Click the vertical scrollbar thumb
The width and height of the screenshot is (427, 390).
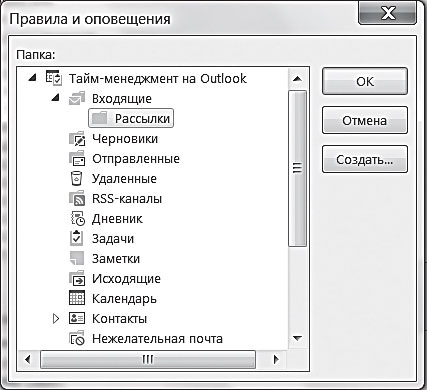point(297,168)
